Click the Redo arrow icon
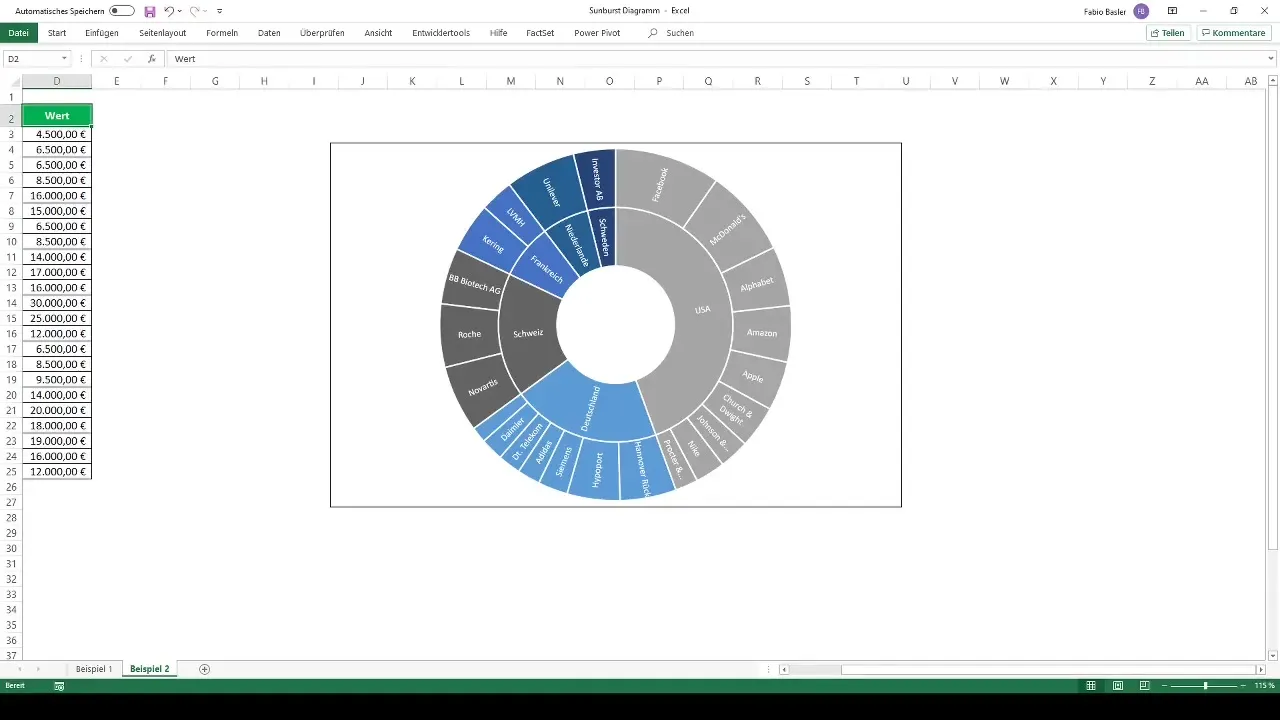 coord(195,10)
